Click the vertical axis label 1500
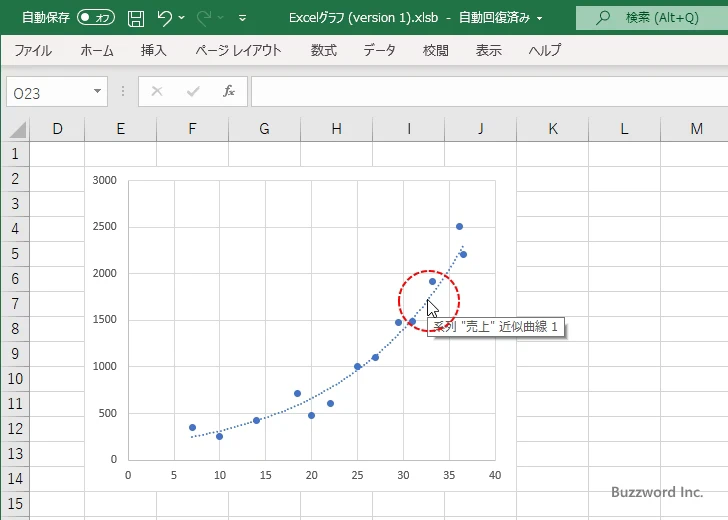This screenshot has height=520, width=728. click(x=104, y=319)
